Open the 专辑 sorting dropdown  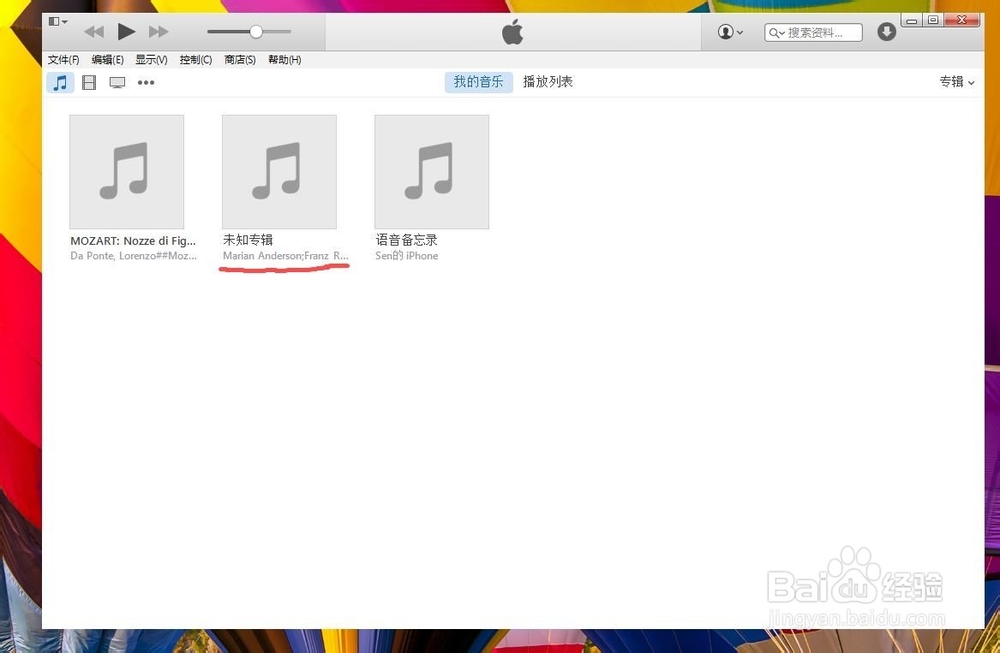955,82
